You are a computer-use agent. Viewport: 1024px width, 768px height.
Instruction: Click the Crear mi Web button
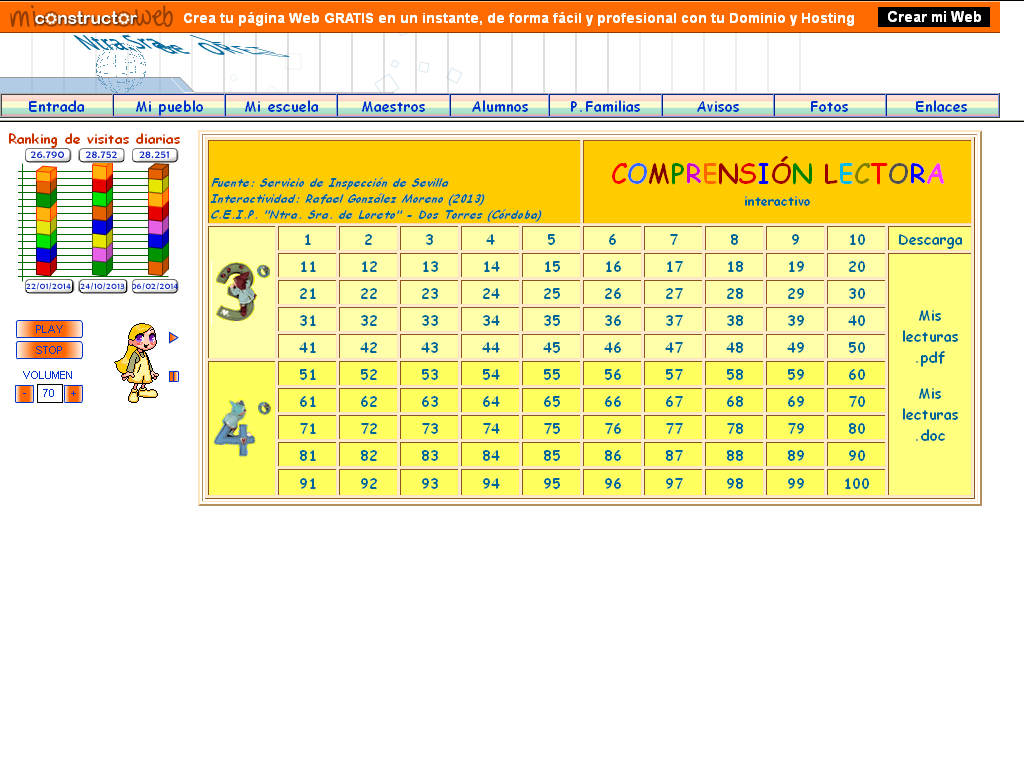[934, 17]
